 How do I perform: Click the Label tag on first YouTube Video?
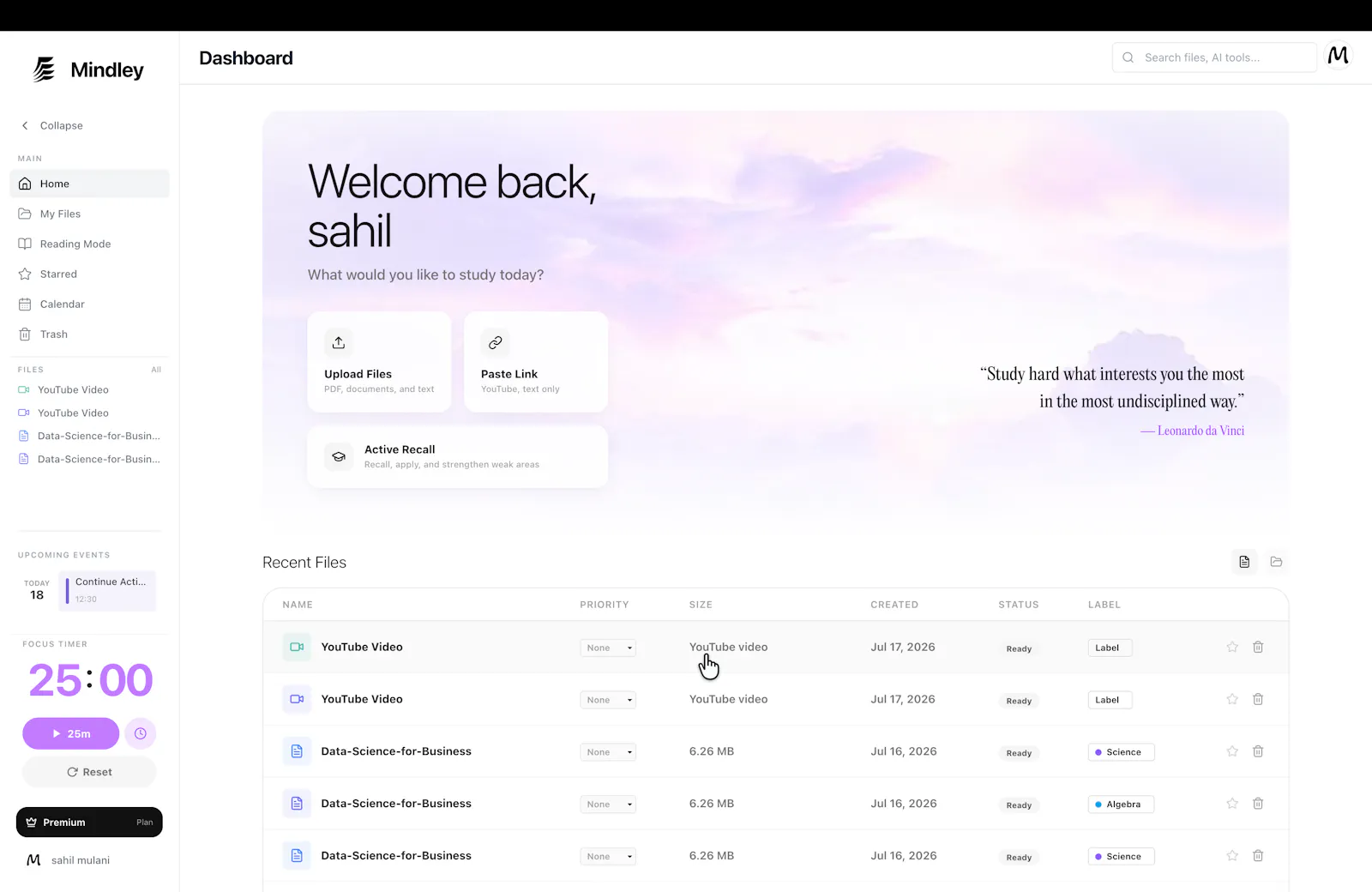(1110, 648)
